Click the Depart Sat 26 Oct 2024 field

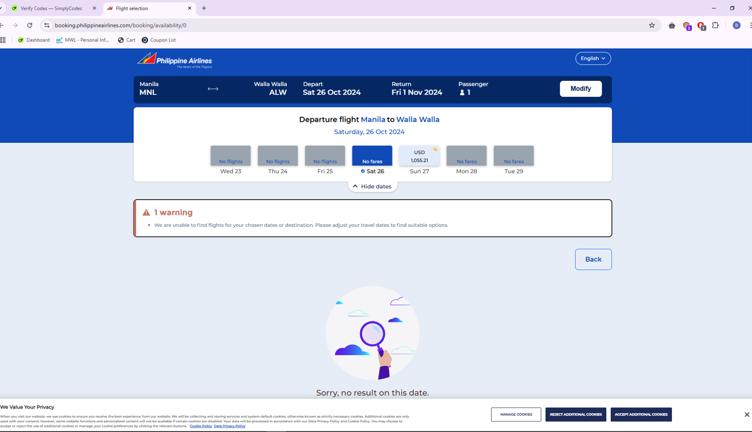[x=331, y=89]
